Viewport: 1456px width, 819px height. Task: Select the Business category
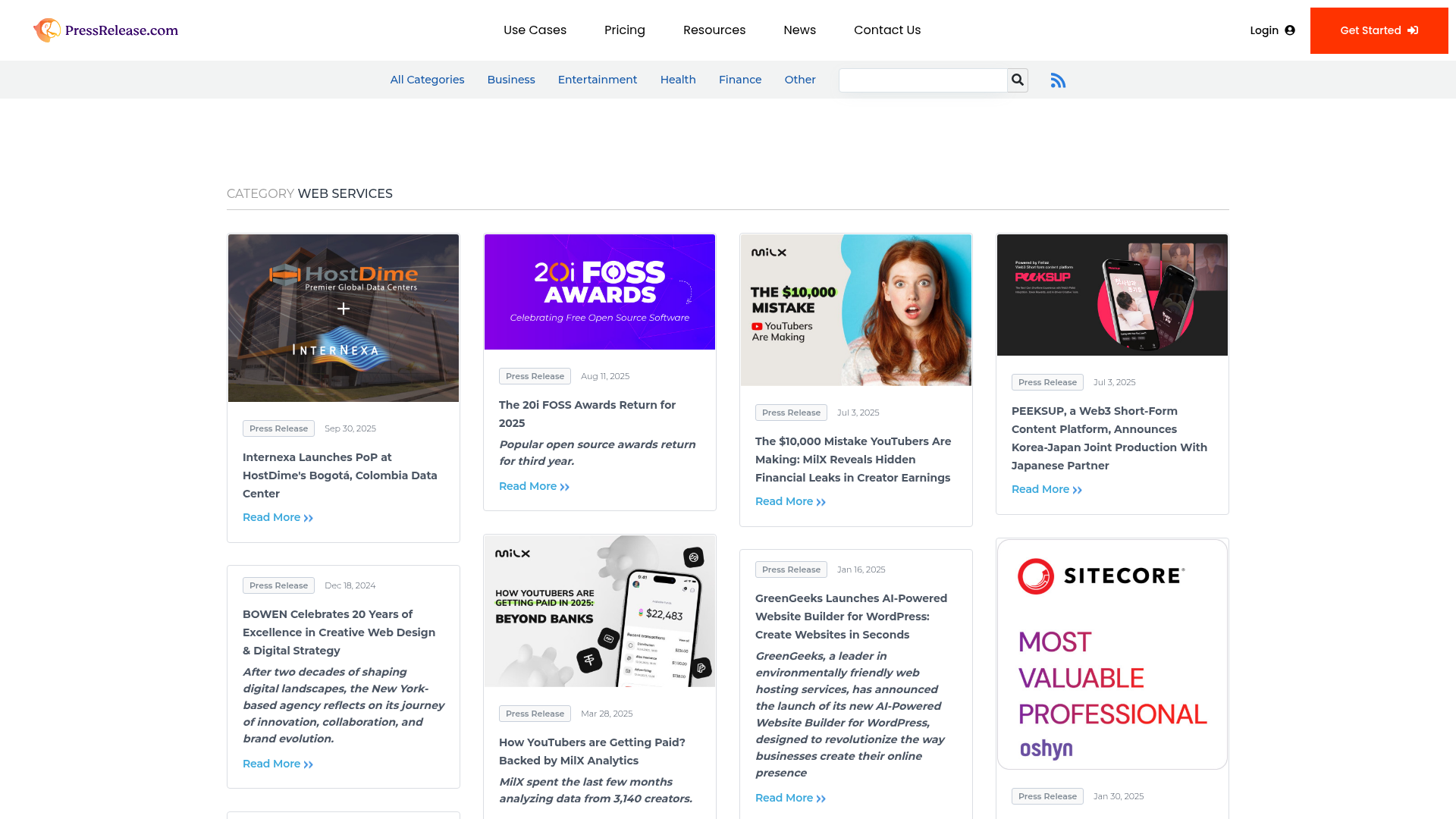(511, 80)
